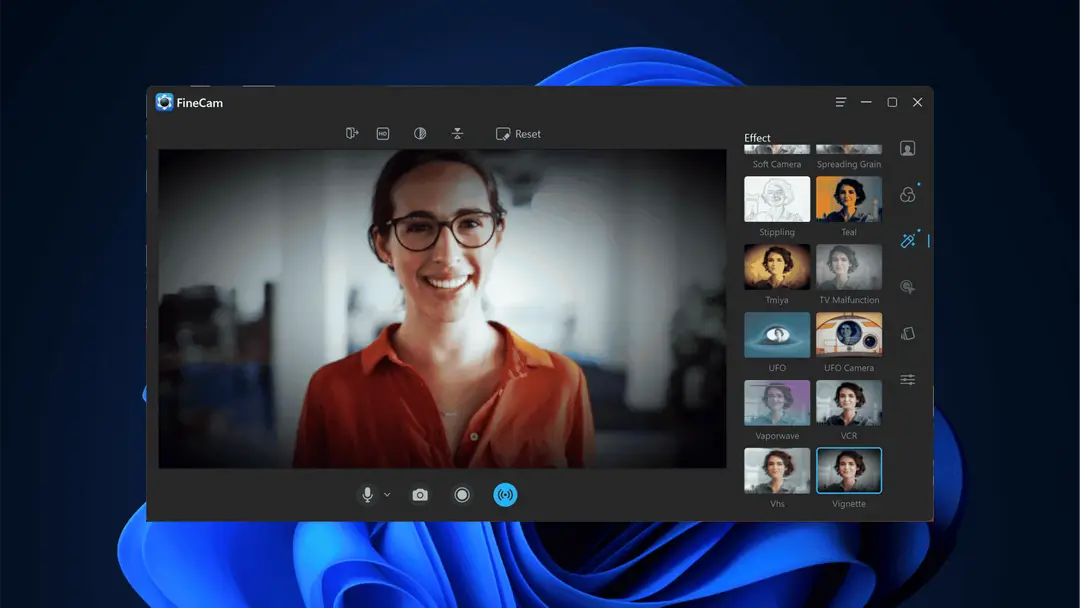Click the door-with-arrow icon beside the HD icon
Viewport: 1080px width, 608px height.
(352, 133)
